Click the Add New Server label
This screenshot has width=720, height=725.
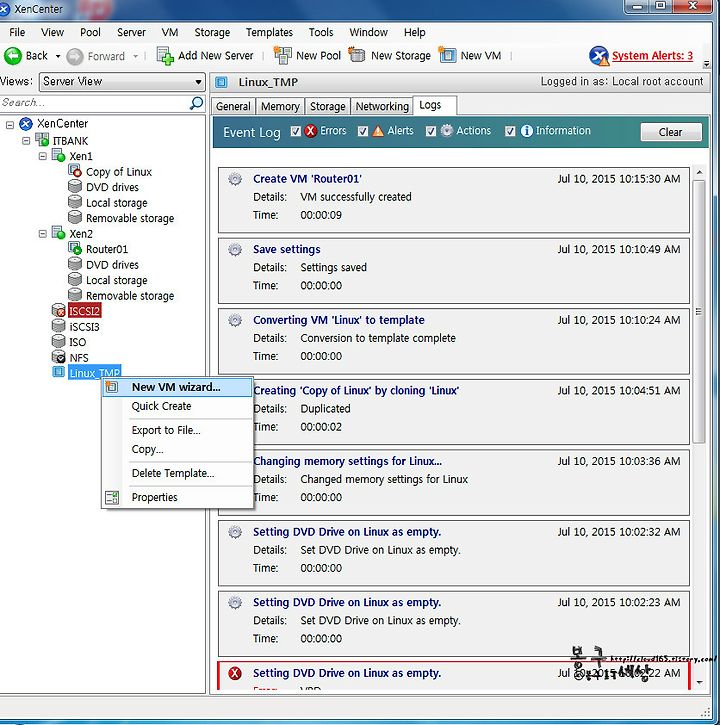pyautogui.click(x=216, y=55)
